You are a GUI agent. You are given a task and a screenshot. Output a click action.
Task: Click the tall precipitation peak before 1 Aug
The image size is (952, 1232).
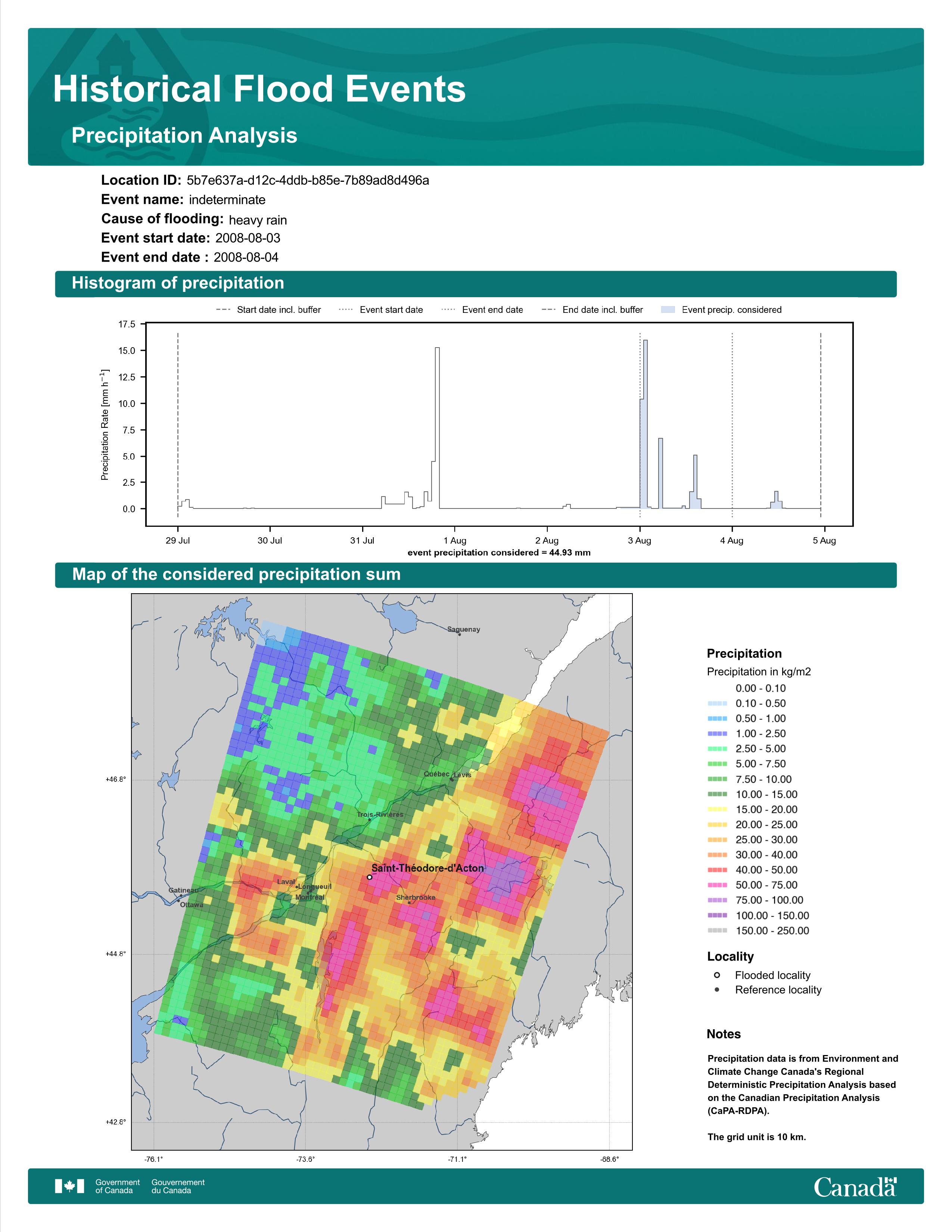tap(437, 427)
